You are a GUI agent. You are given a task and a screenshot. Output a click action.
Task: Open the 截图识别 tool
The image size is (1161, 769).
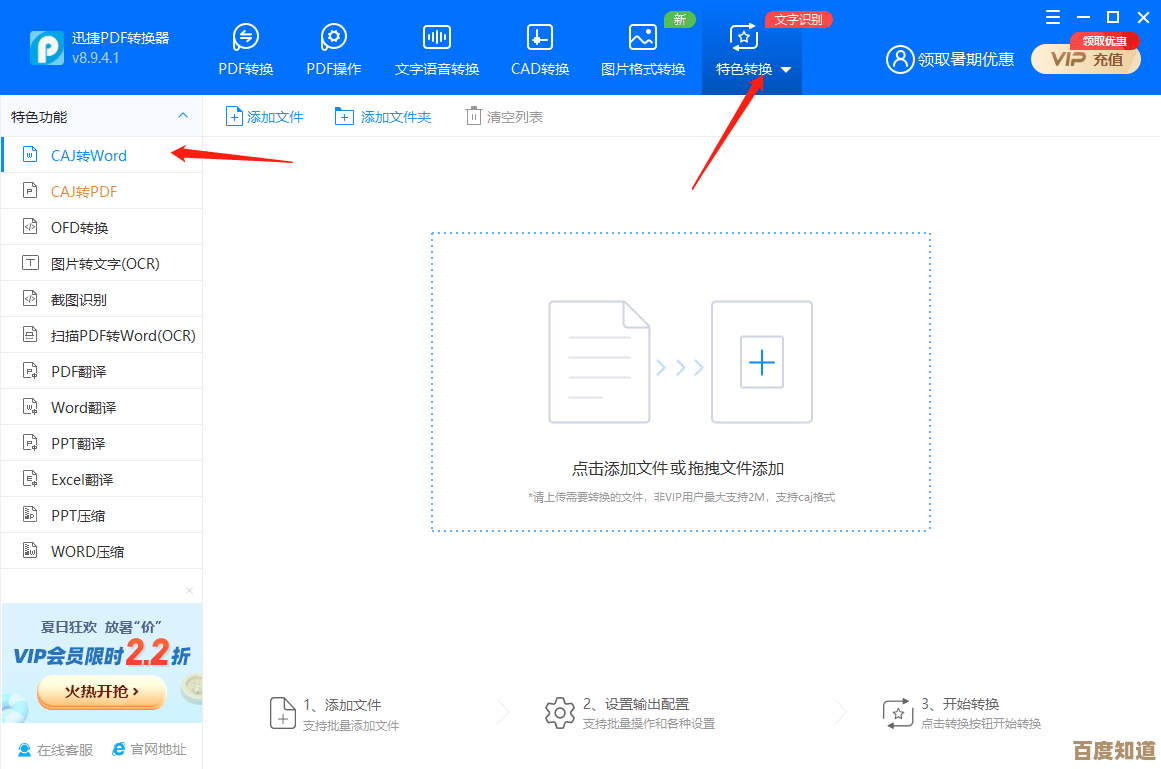80,298
